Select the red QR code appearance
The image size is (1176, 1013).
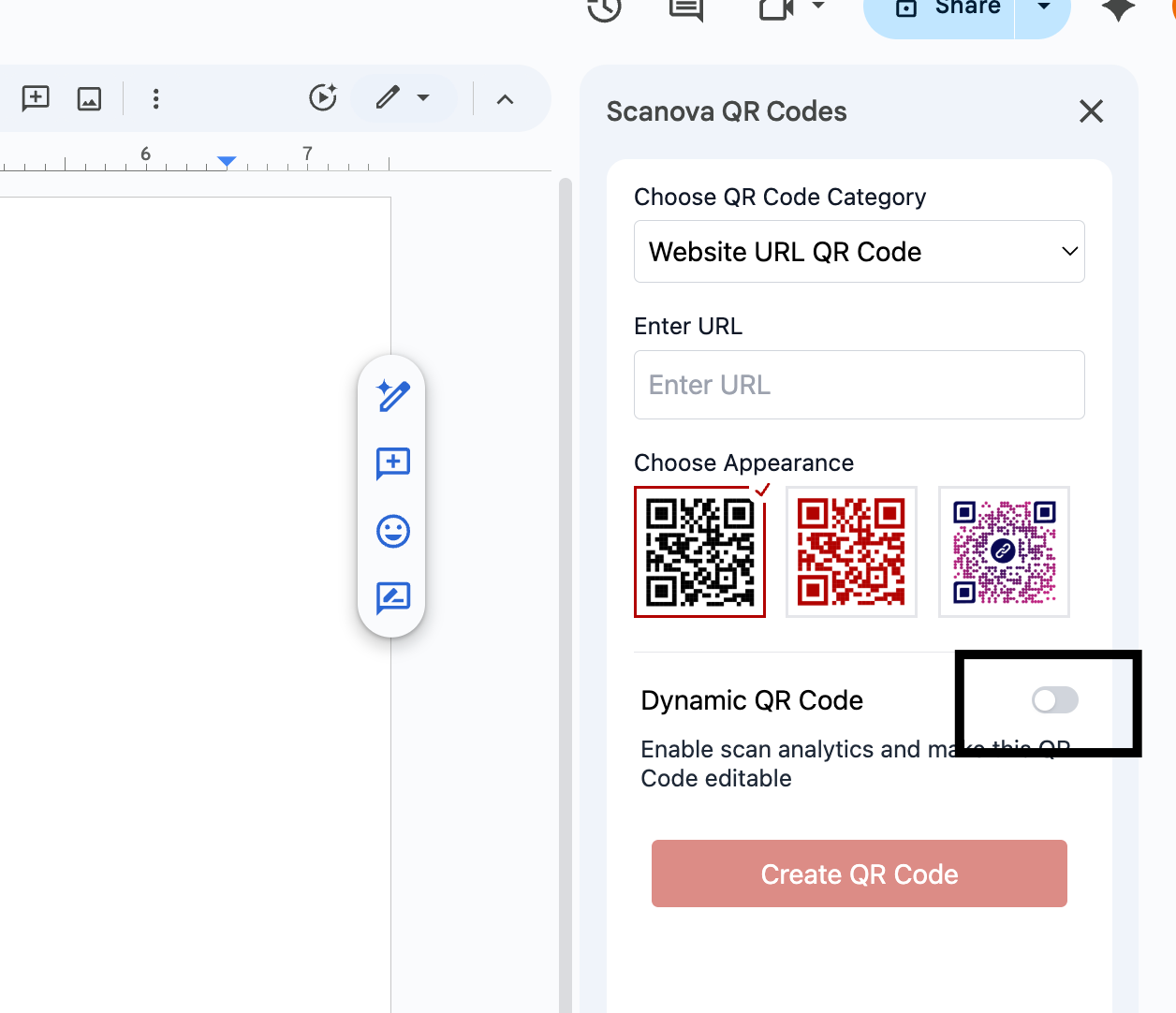[x=851, y=551]
